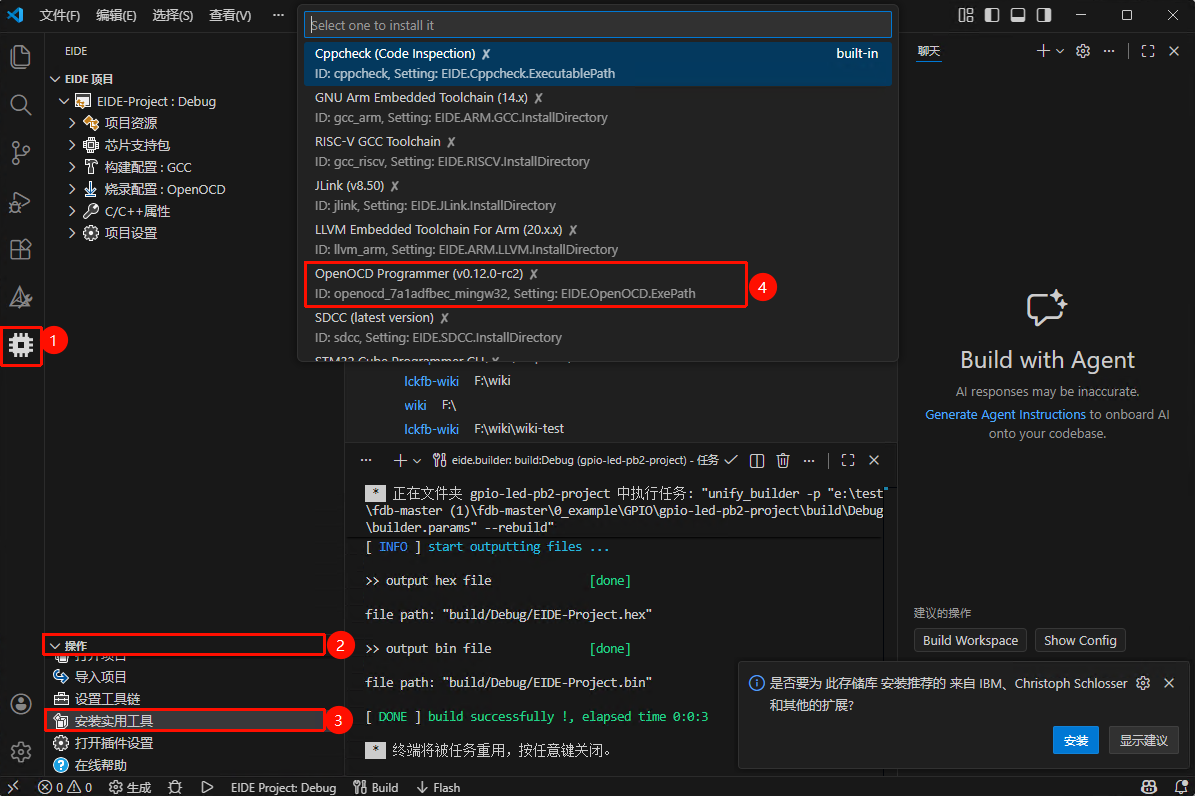This screenshot has width=1195, height=796.
Task: Toggle the secondary side bar layout icon
Action: pyautogui.click(x=1044, y=15)
